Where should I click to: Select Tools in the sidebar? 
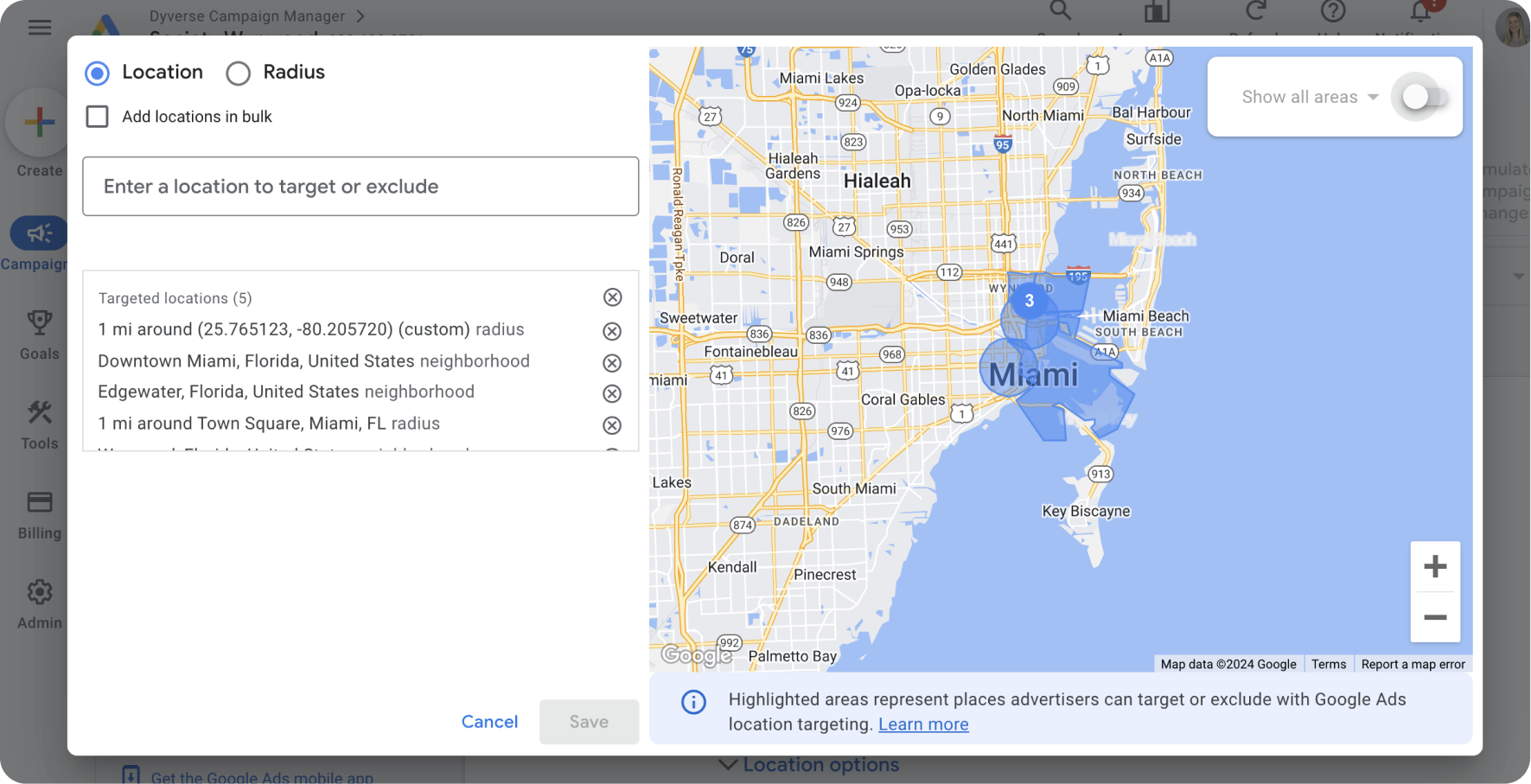39,415
